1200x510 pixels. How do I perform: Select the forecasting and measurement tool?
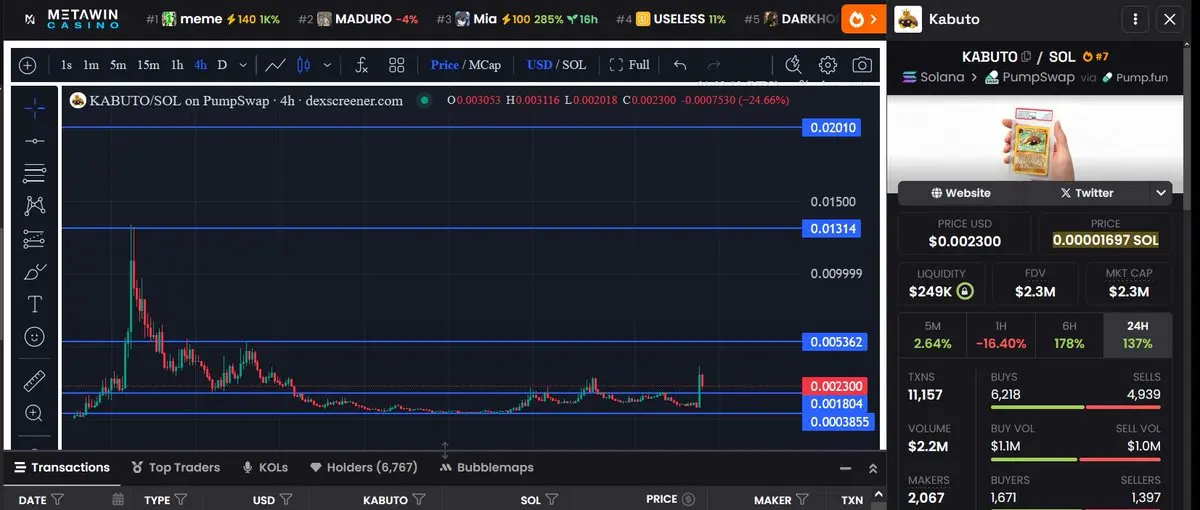34,239
